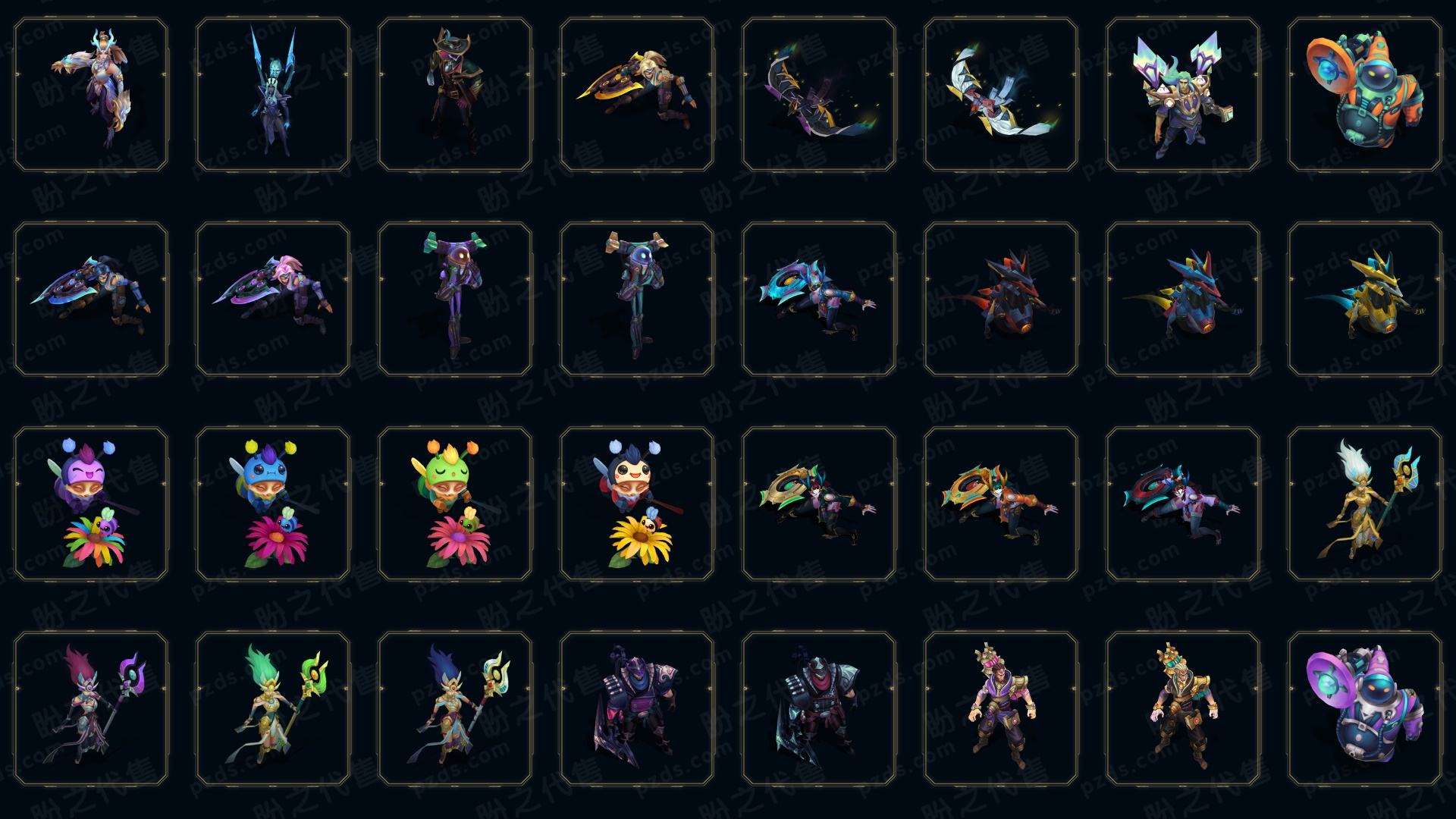Viewport: 1456px width, 819px height.
Task: Open the orange-jacket disc thrower skin tile
Action: [x=1001, y=504]
